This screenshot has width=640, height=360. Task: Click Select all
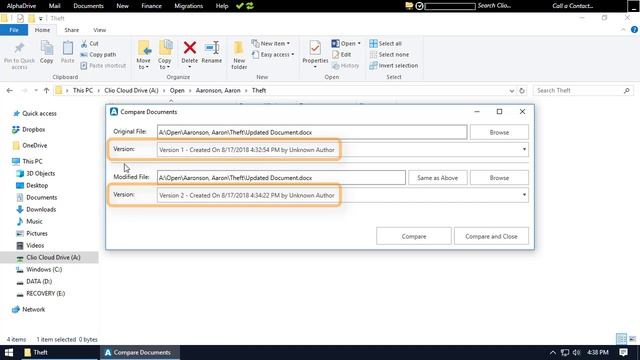click(385, 43)
